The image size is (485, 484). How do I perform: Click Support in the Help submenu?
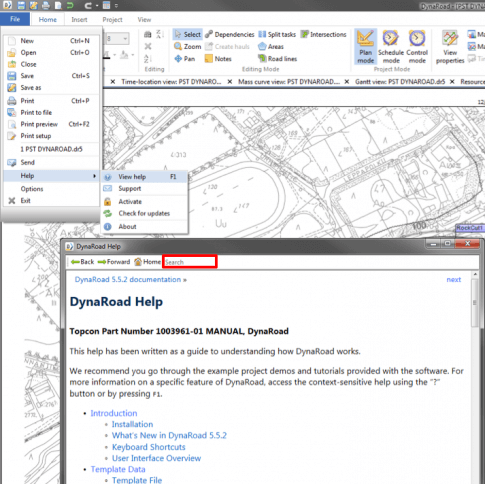tap(144, 188)
